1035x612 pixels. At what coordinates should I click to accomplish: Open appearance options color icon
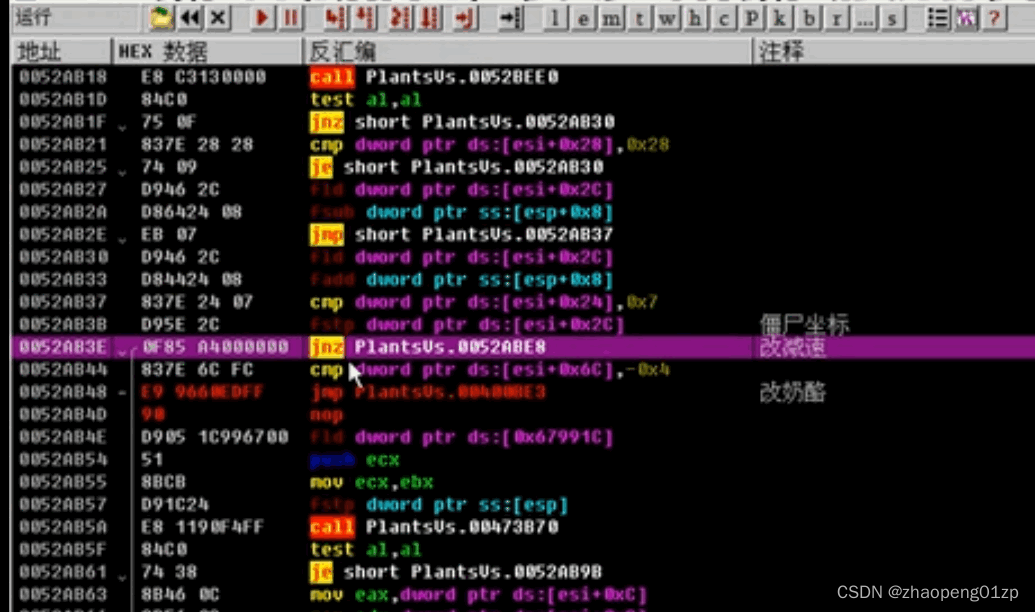click(x=966, y=18)
